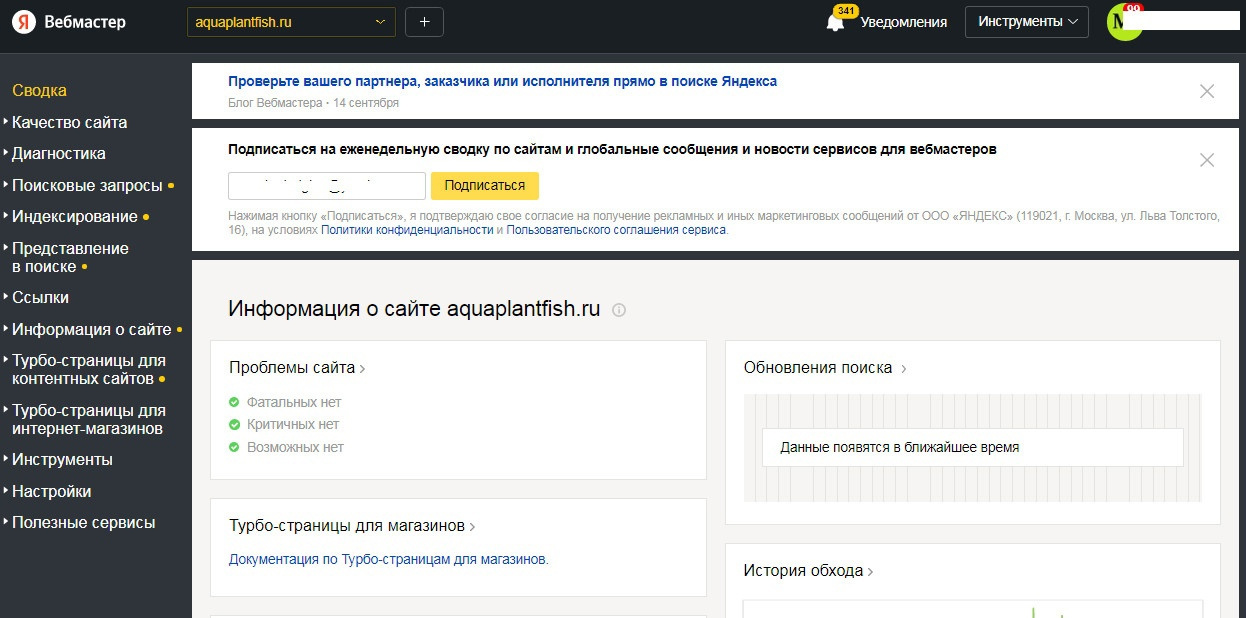Click the Подписаться button
1246x618 pixels.
point(484,186)
